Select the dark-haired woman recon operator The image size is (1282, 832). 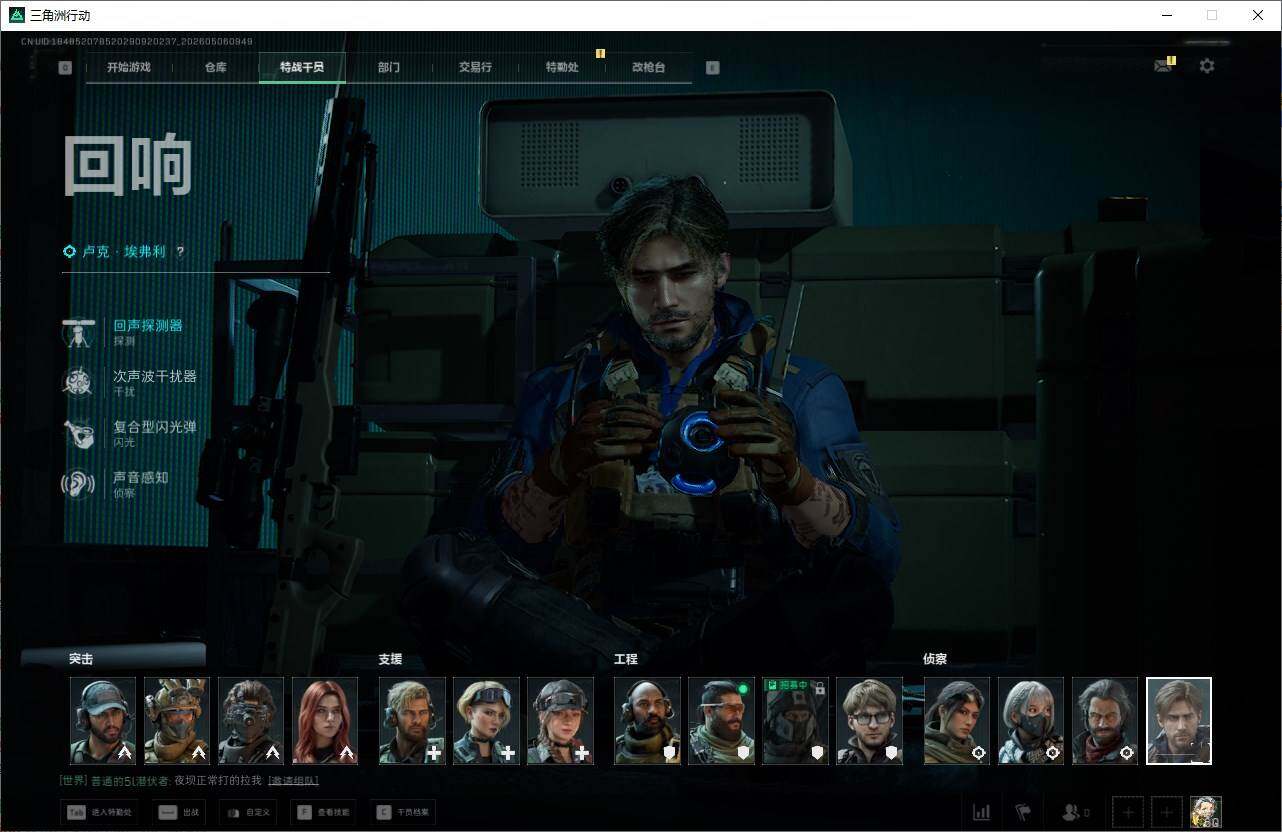click(957, 721)
